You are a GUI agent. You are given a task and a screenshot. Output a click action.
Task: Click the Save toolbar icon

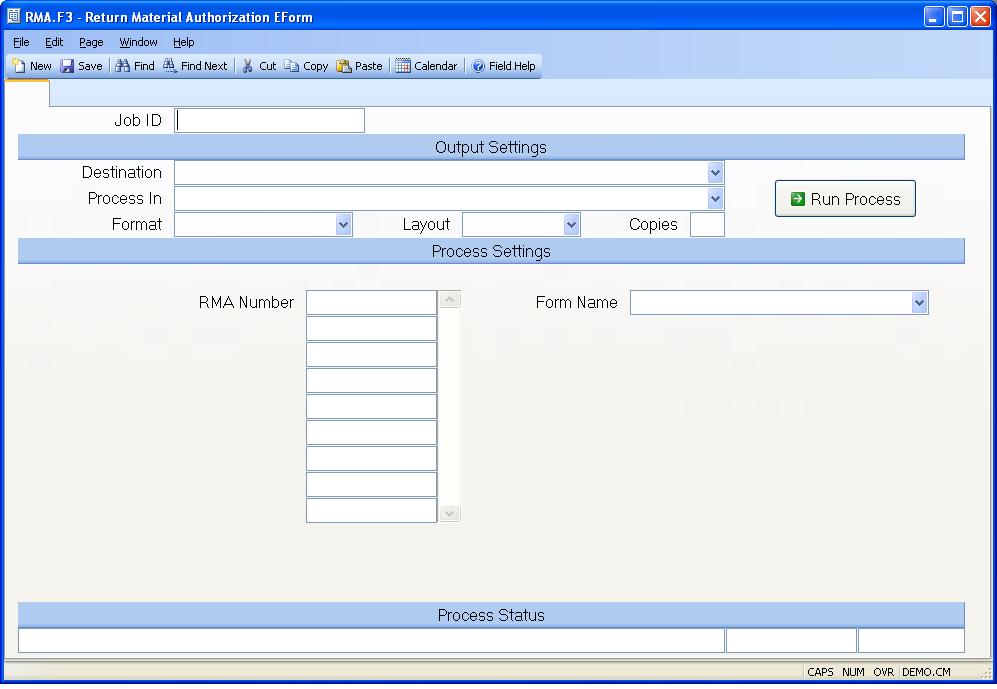point(67,66)
